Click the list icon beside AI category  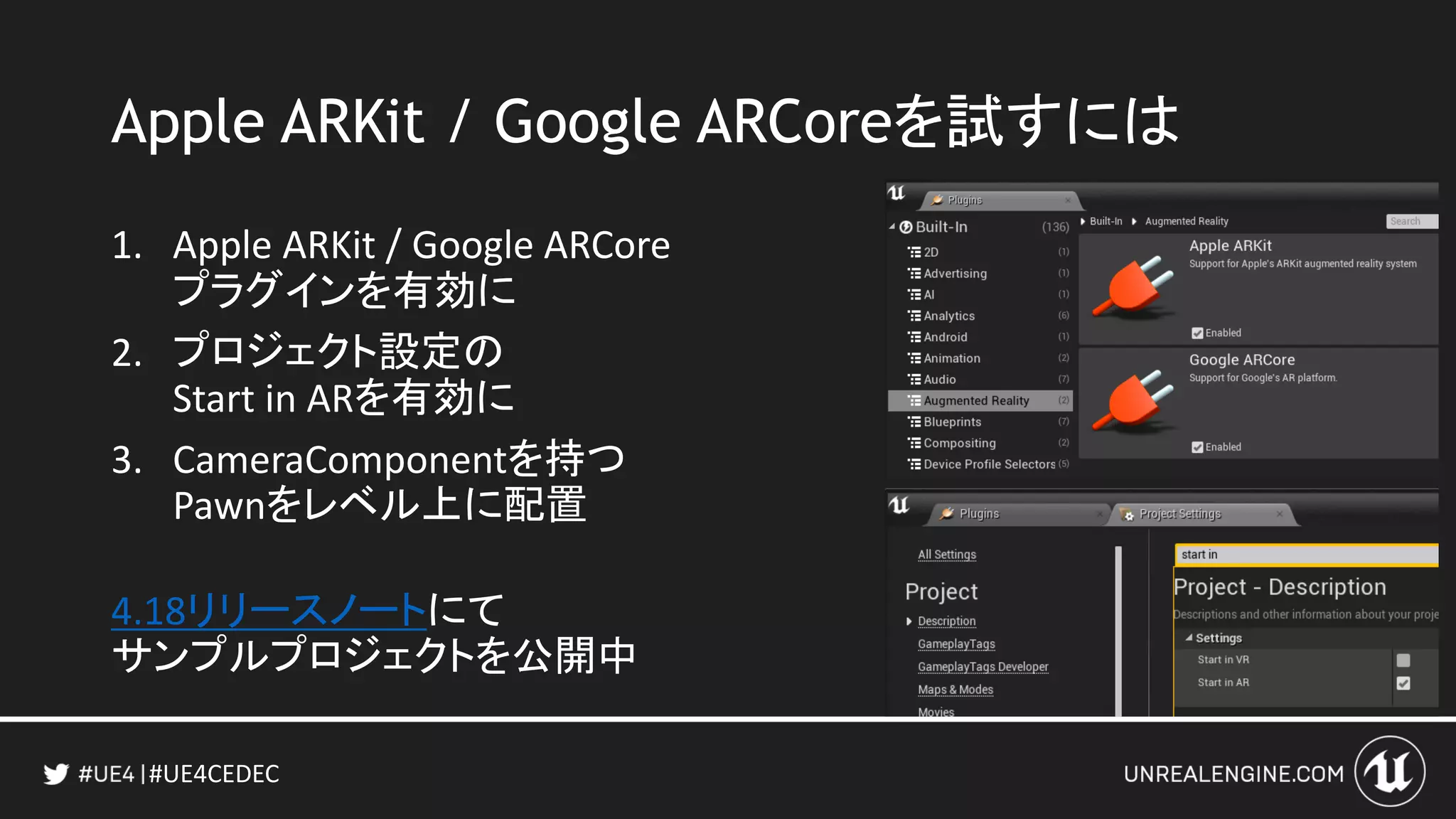(914, 294)
